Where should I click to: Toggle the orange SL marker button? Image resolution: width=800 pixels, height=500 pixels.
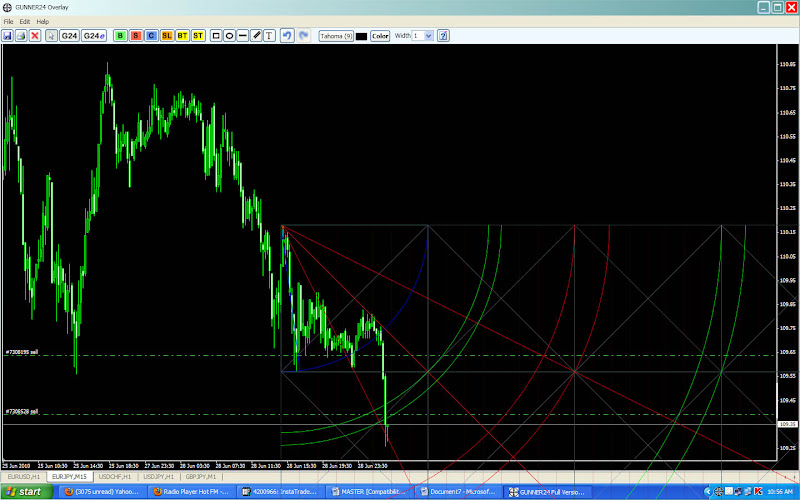click(167, 36)
